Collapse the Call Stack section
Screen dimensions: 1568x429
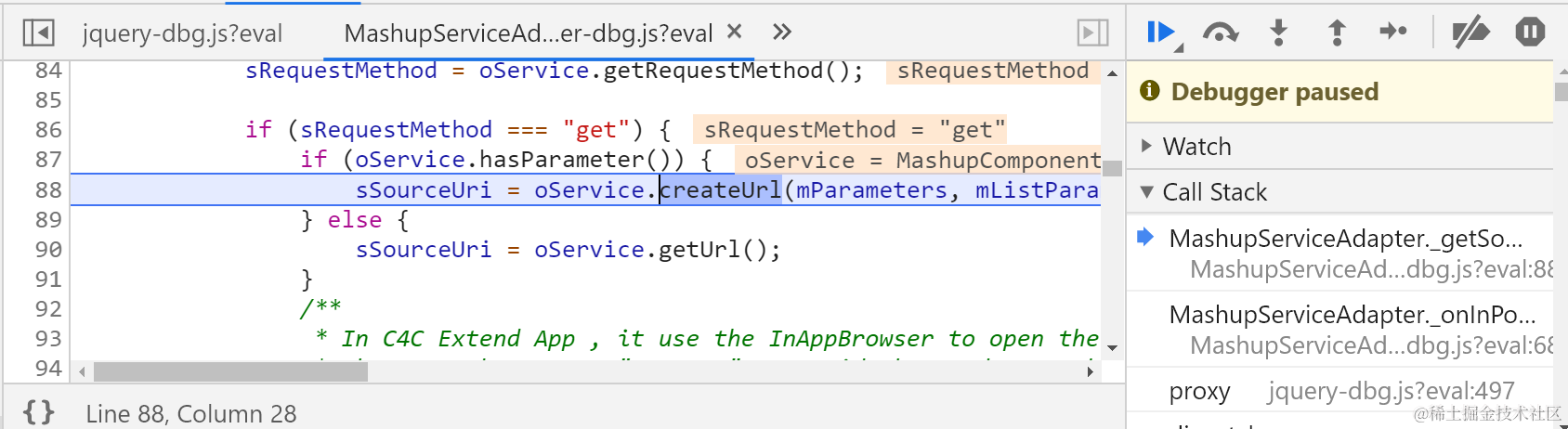pos(1339,191)
